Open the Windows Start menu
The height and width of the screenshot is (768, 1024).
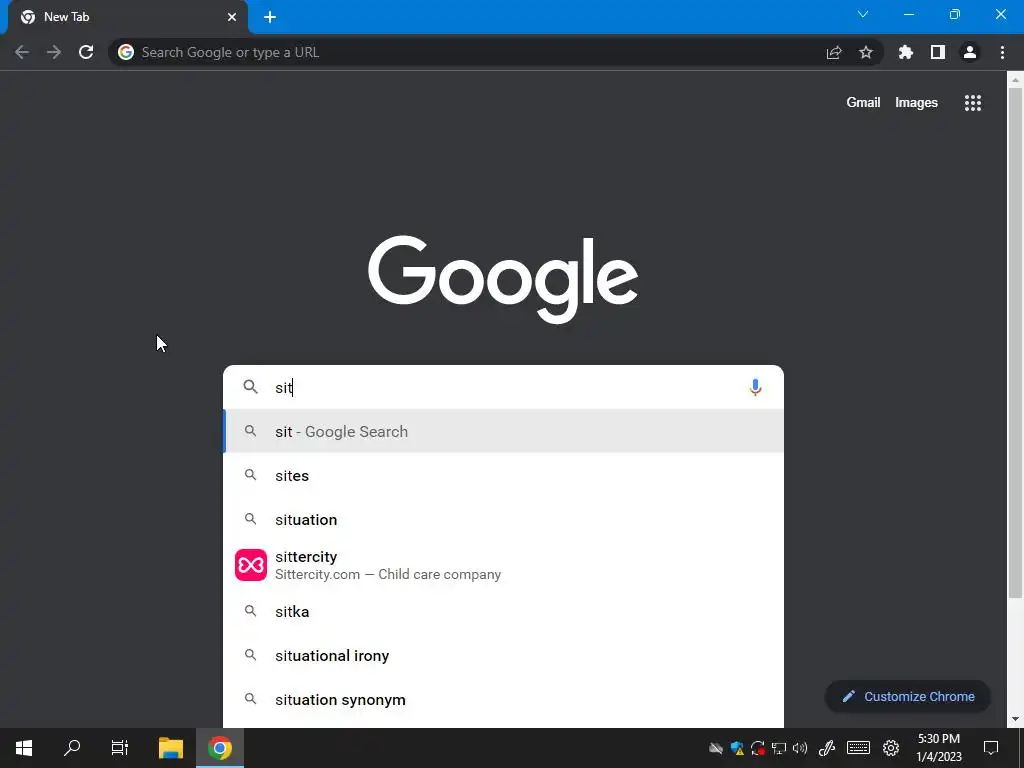(24, 748)
